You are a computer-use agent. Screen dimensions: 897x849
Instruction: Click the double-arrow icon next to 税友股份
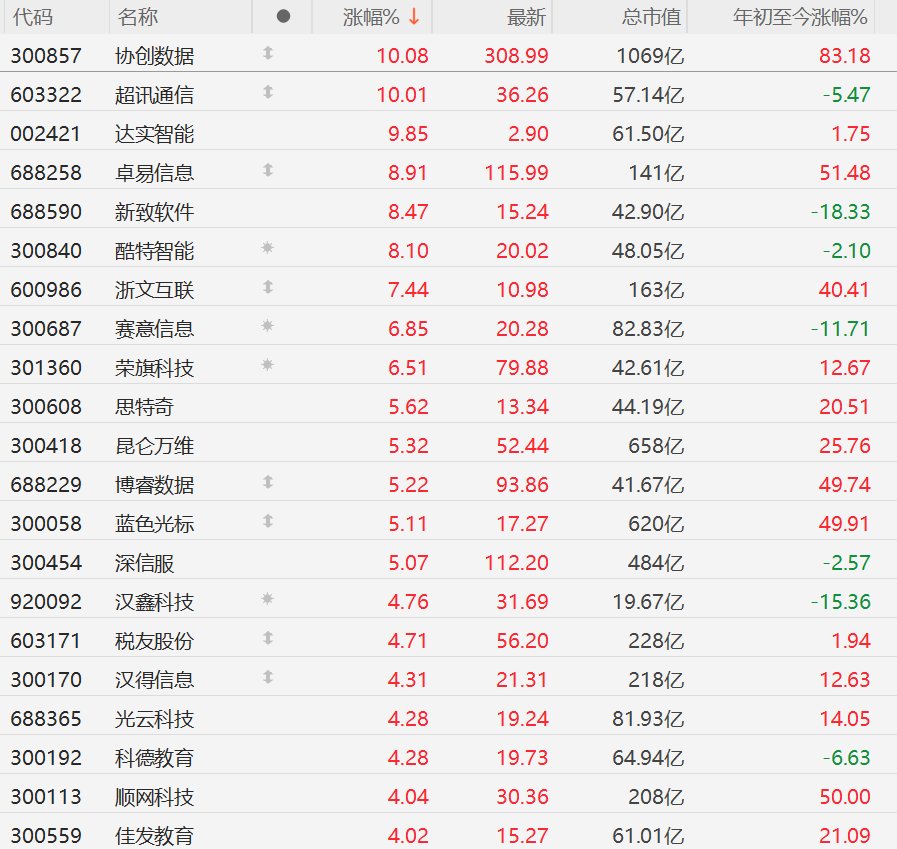click(x=267, y=638)
